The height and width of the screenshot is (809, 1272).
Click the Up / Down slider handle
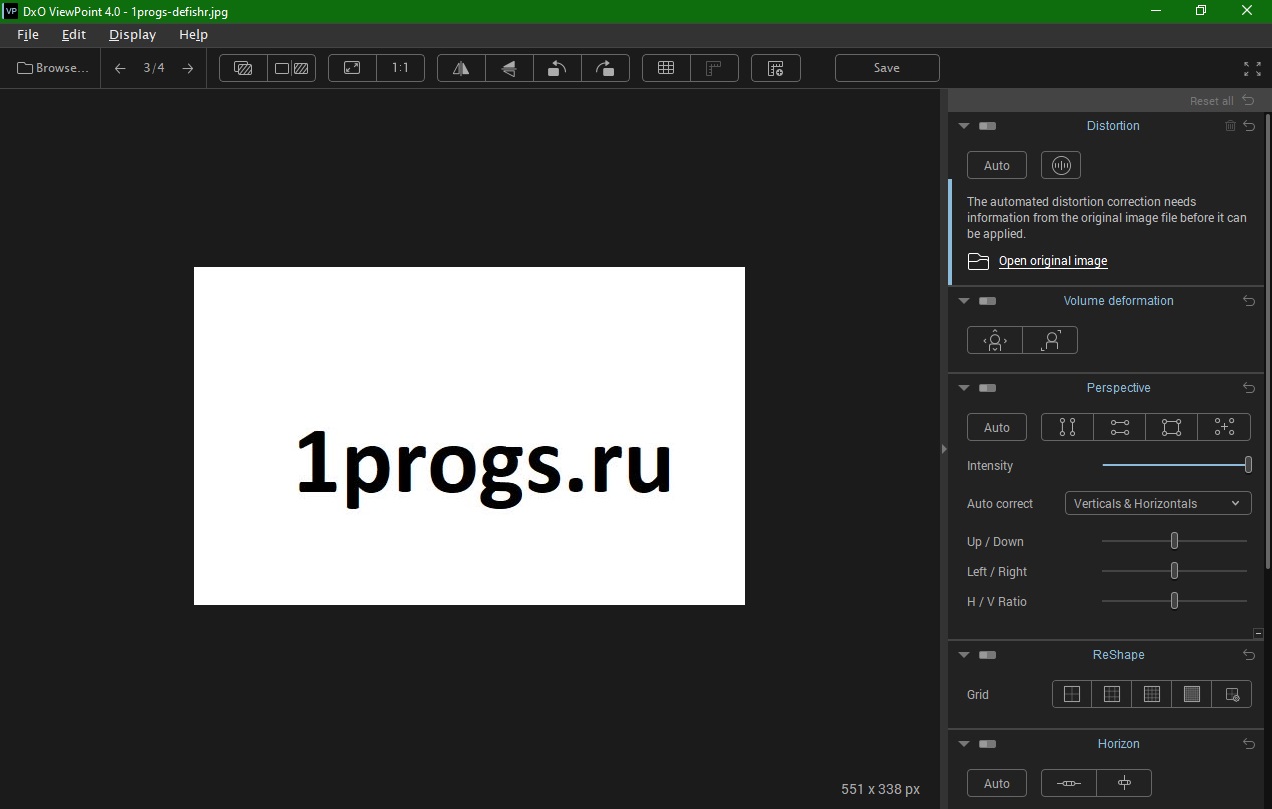tap(1174, 541)
